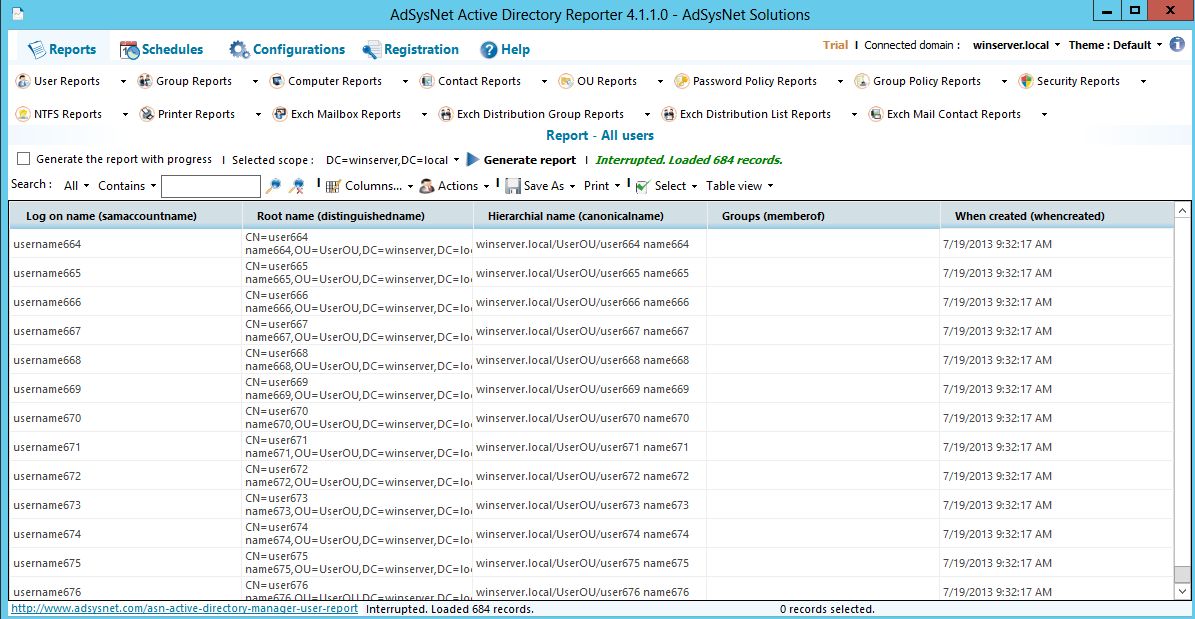This screenshot has width=1195, height=619.
Task: Select the username670 cell
Action: 126,418
